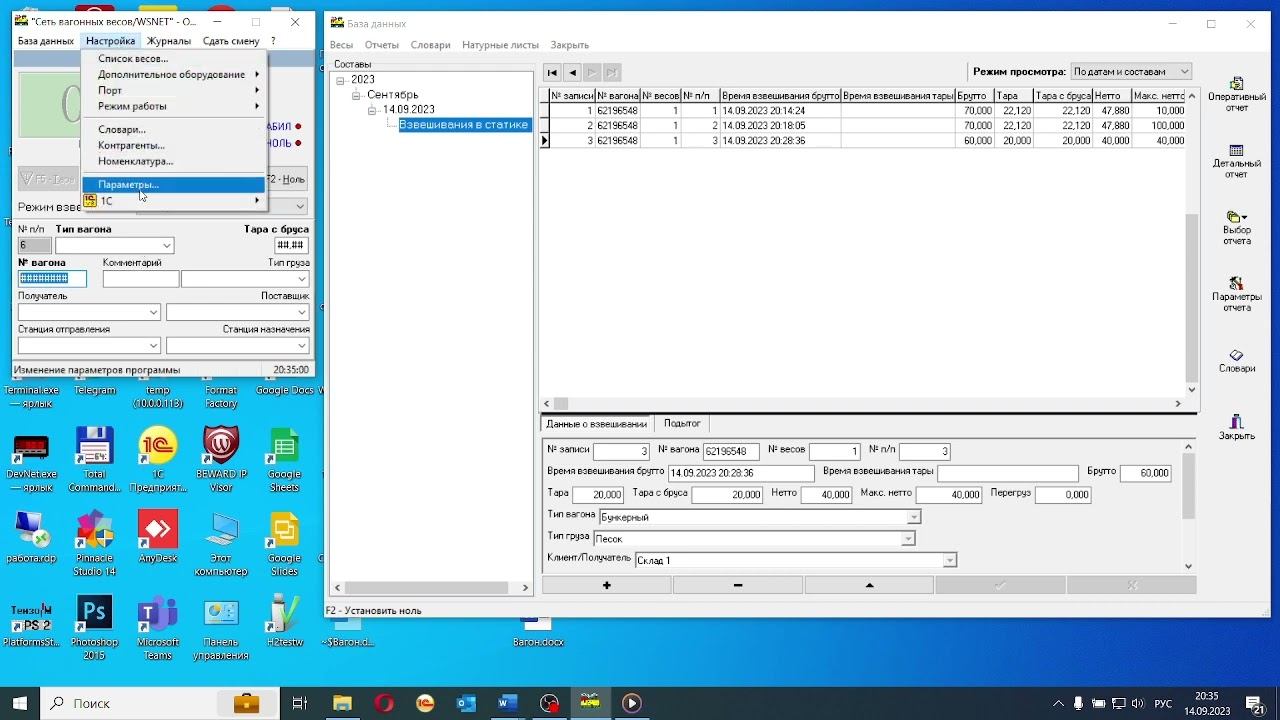Open Тип вагона dropdown in weighing details
1280x720 pixels.
coord(913,517)
